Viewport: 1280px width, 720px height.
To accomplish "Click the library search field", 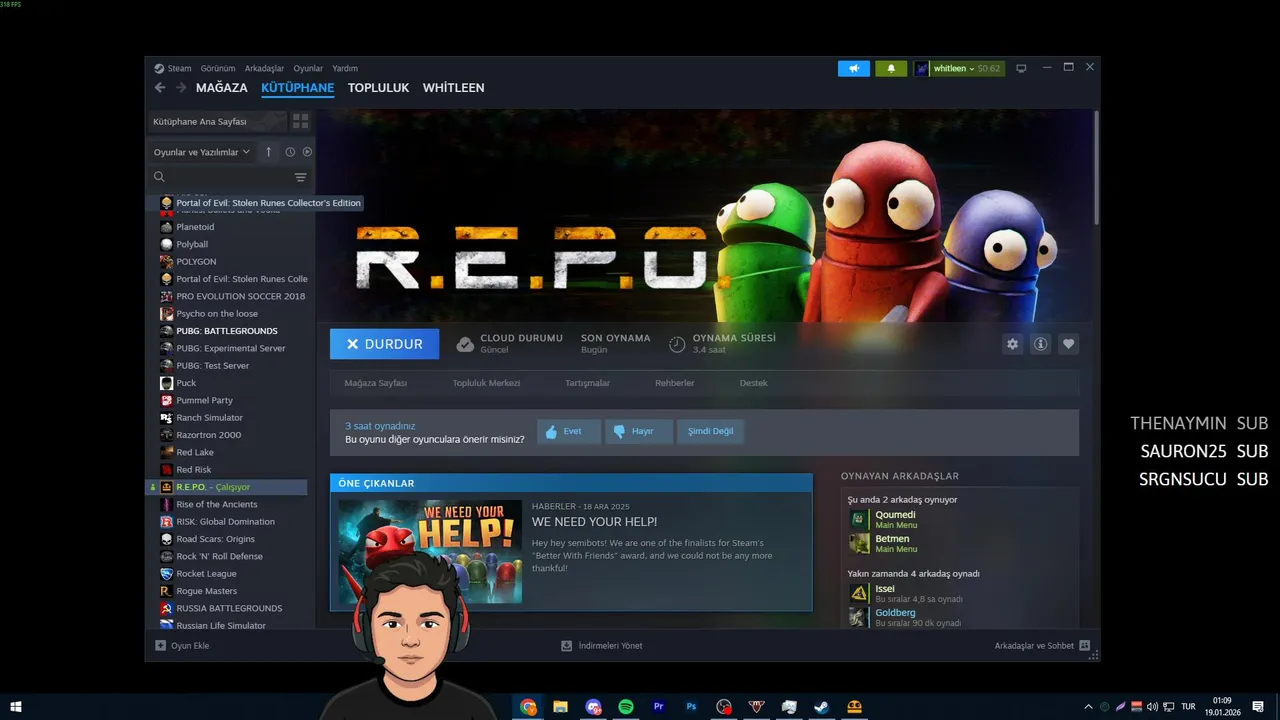I will tap(228, 177).
